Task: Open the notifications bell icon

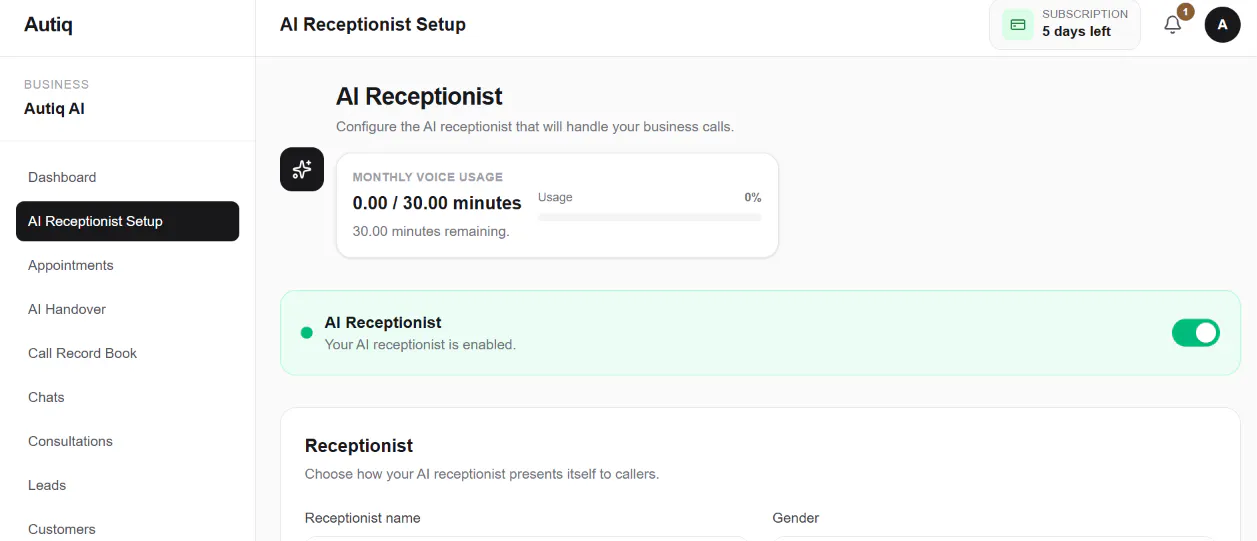Action: coord(1173,25)
